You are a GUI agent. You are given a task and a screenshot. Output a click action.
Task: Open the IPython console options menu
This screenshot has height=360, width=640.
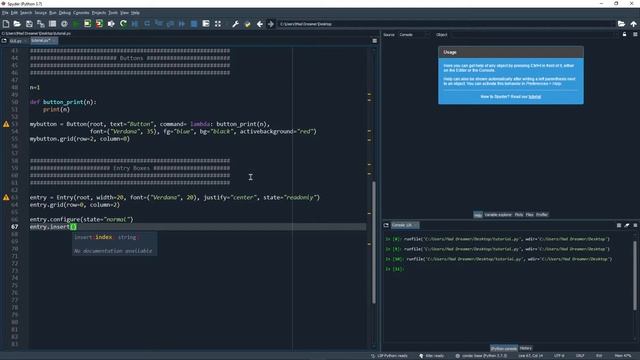(635, 225)
